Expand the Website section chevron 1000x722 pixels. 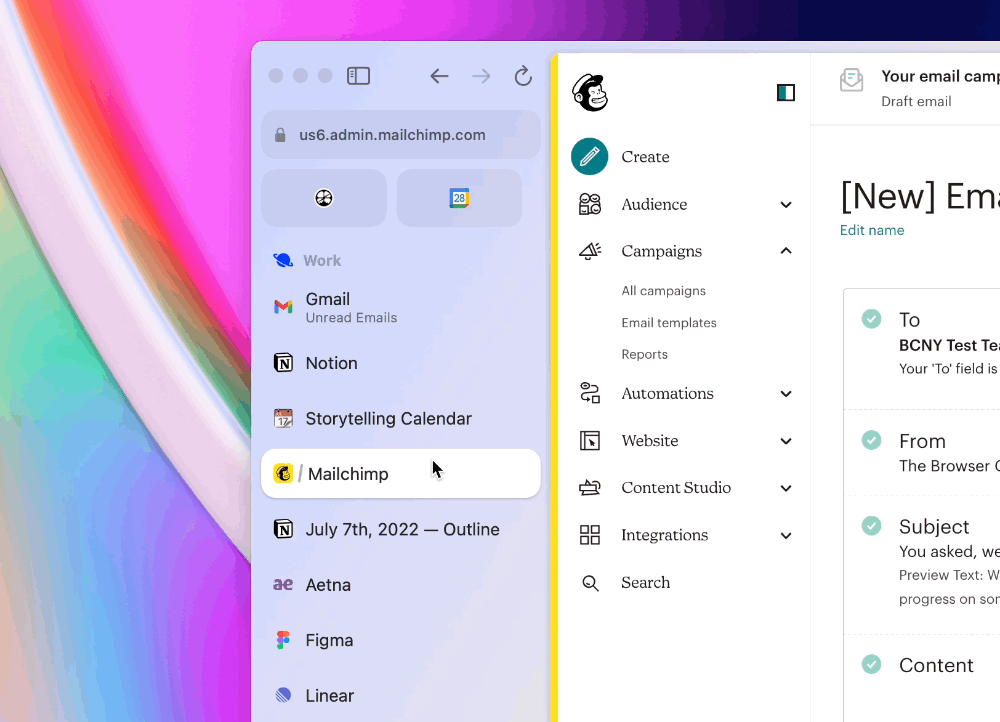(786, 441)
